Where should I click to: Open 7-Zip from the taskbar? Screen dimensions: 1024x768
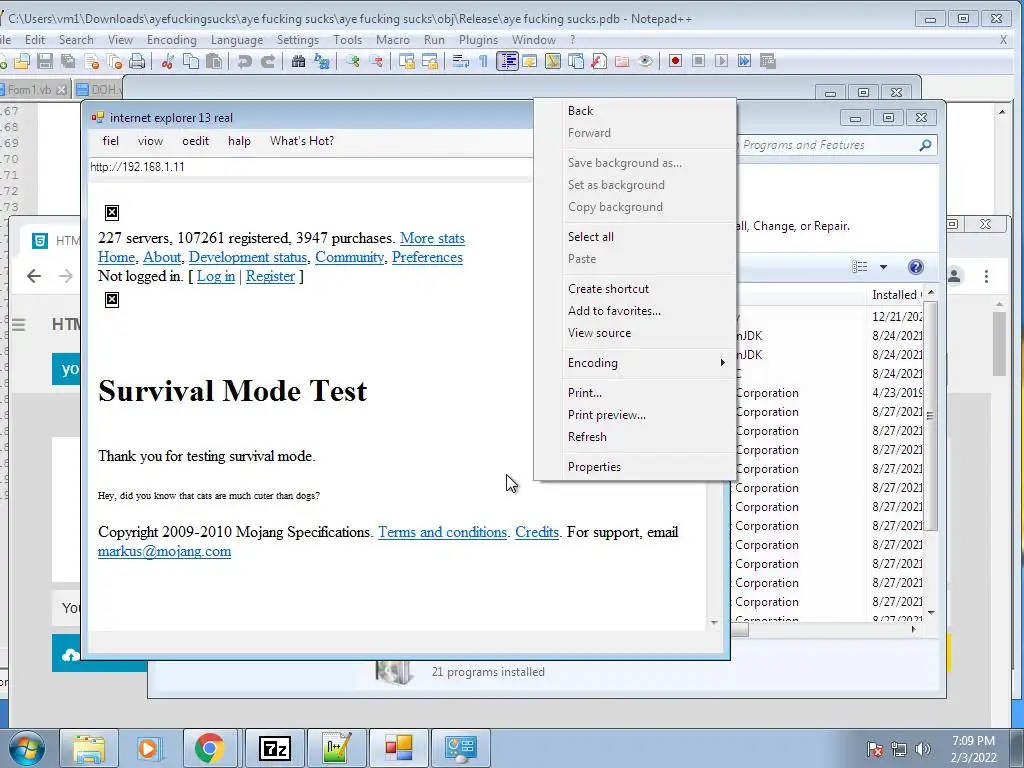pos(275,748)
